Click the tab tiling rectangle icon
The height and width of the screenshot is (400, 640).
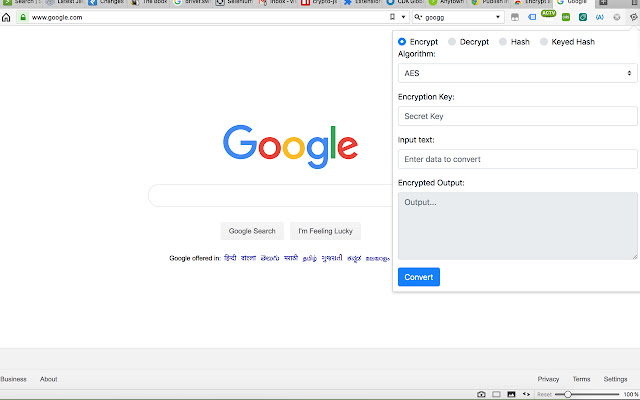coord(496,394)
